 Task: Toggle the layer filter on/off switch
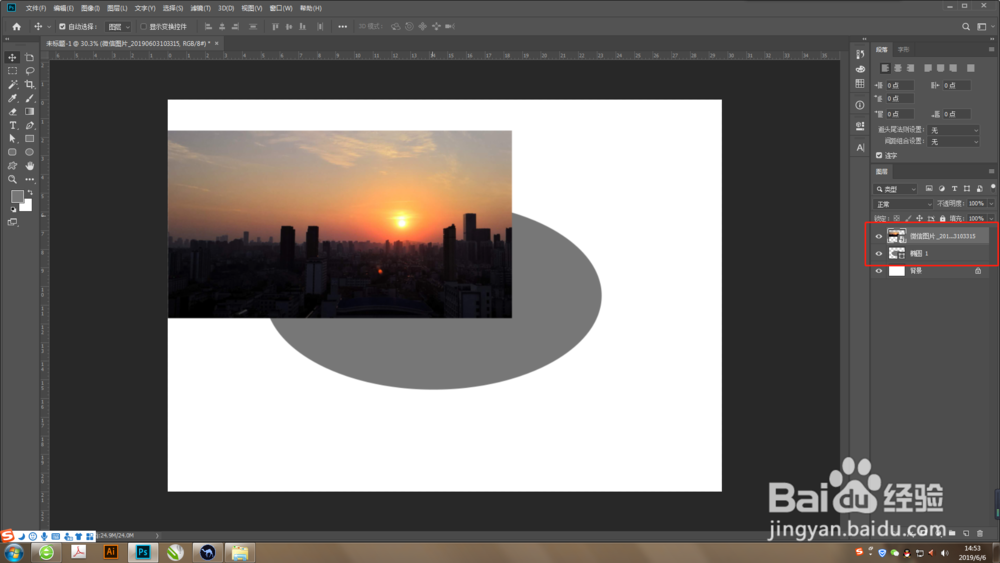tap(992, 187)
